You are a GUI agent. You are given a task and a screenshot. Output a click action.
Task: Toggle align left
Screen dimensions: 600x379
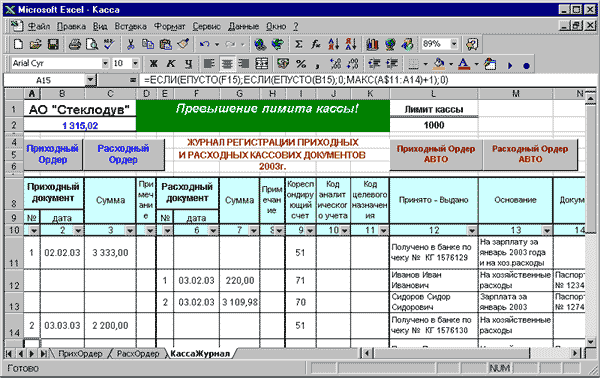tap(209, 64)
